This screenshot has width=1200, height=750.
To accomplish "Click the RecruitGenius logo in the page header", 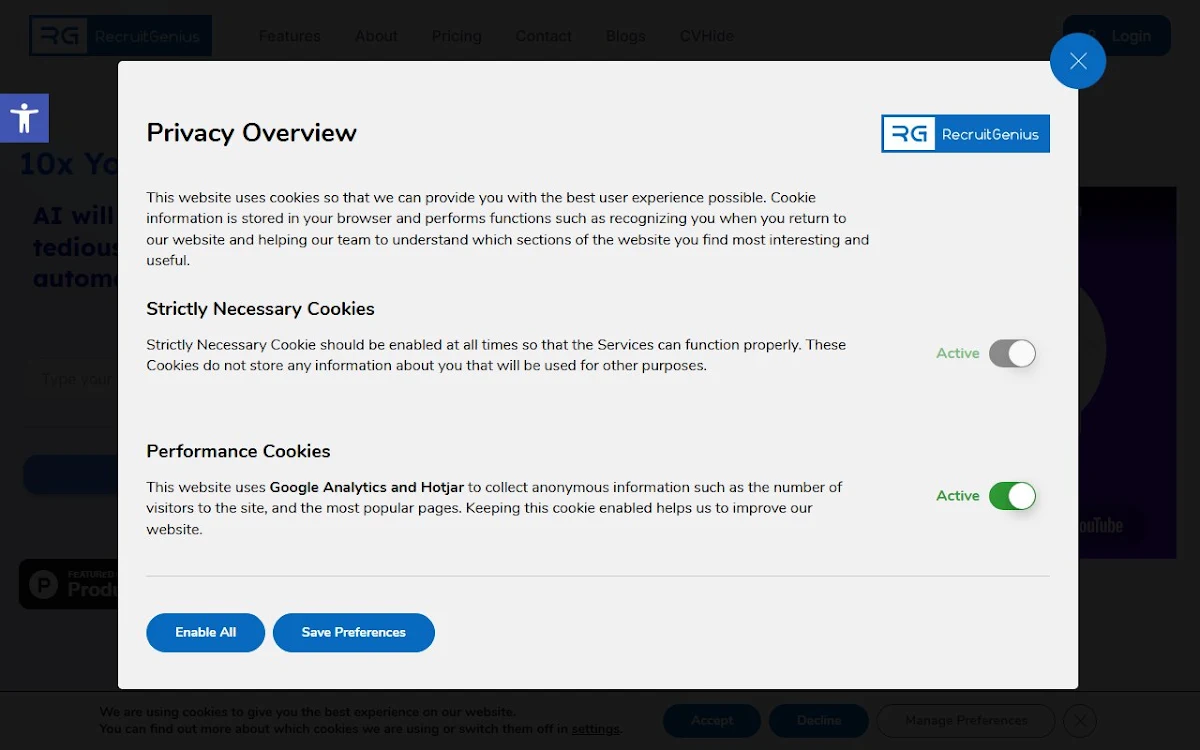I will (120, 36).
